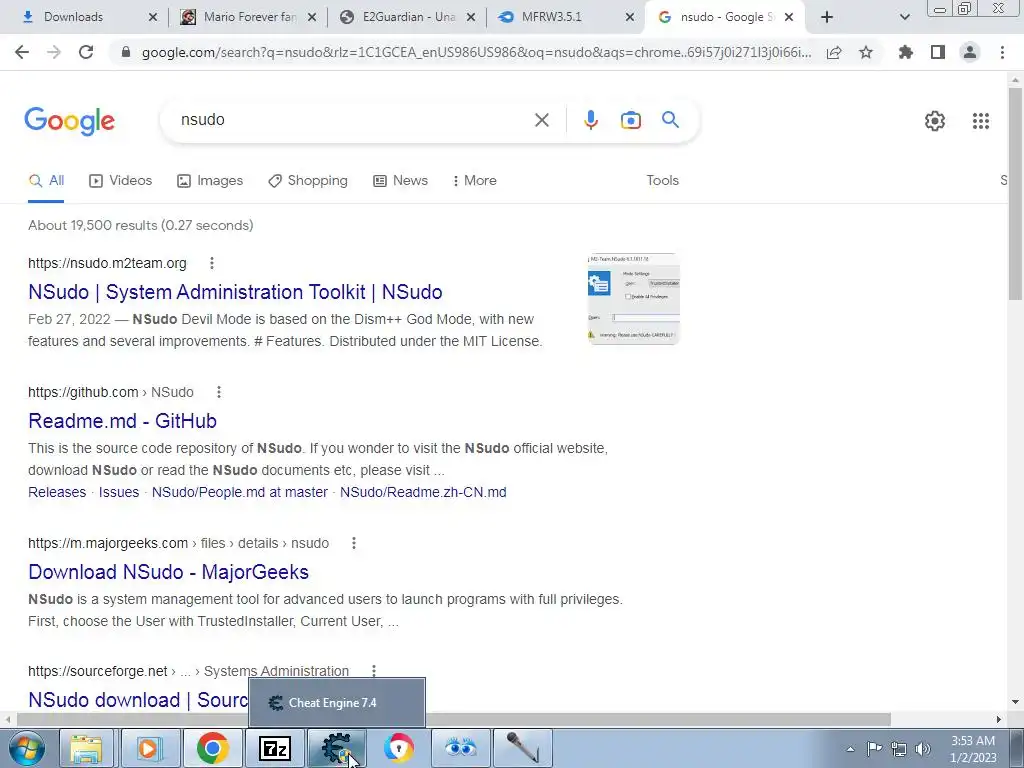Open the taskbar eyes application icon

click(460, 748)
